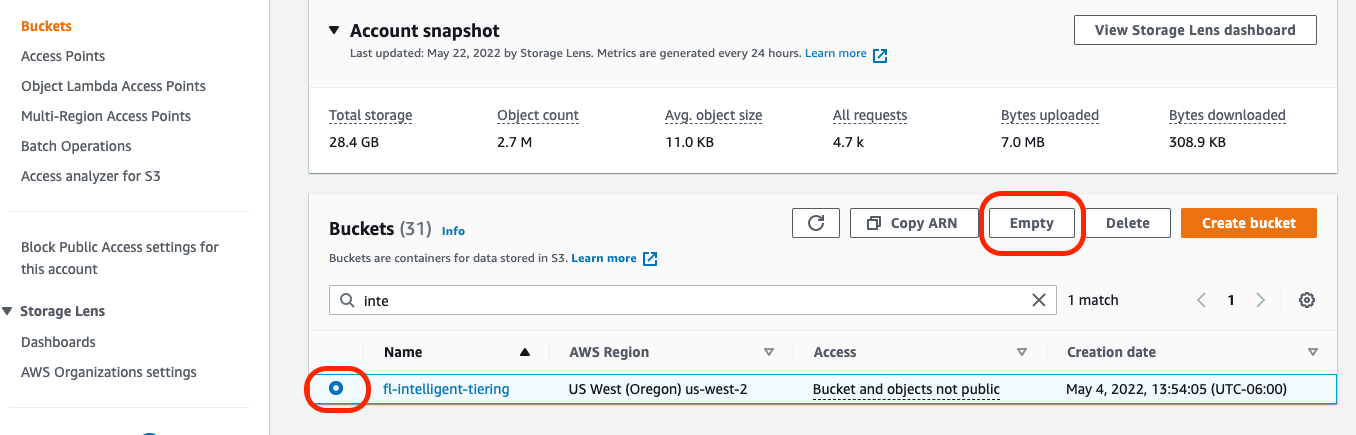Click external link icon beside Account snapshot Learn more
The image size is (1356, 435).
[880, 55]
